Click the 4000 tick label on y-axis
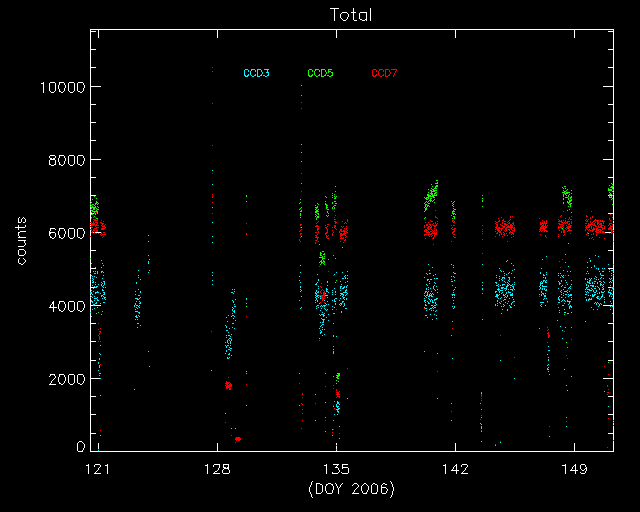The width and height of the screenshot is (640, 512). (x=64, y=306)
